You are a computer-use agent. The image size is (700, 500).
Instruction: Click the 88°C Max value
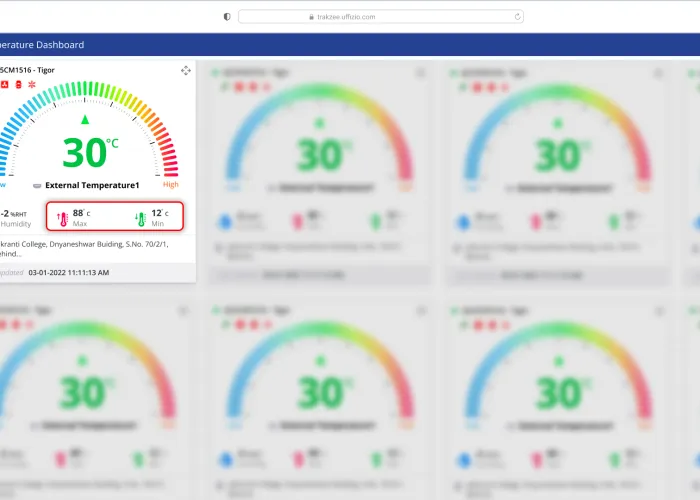(81, 213)
